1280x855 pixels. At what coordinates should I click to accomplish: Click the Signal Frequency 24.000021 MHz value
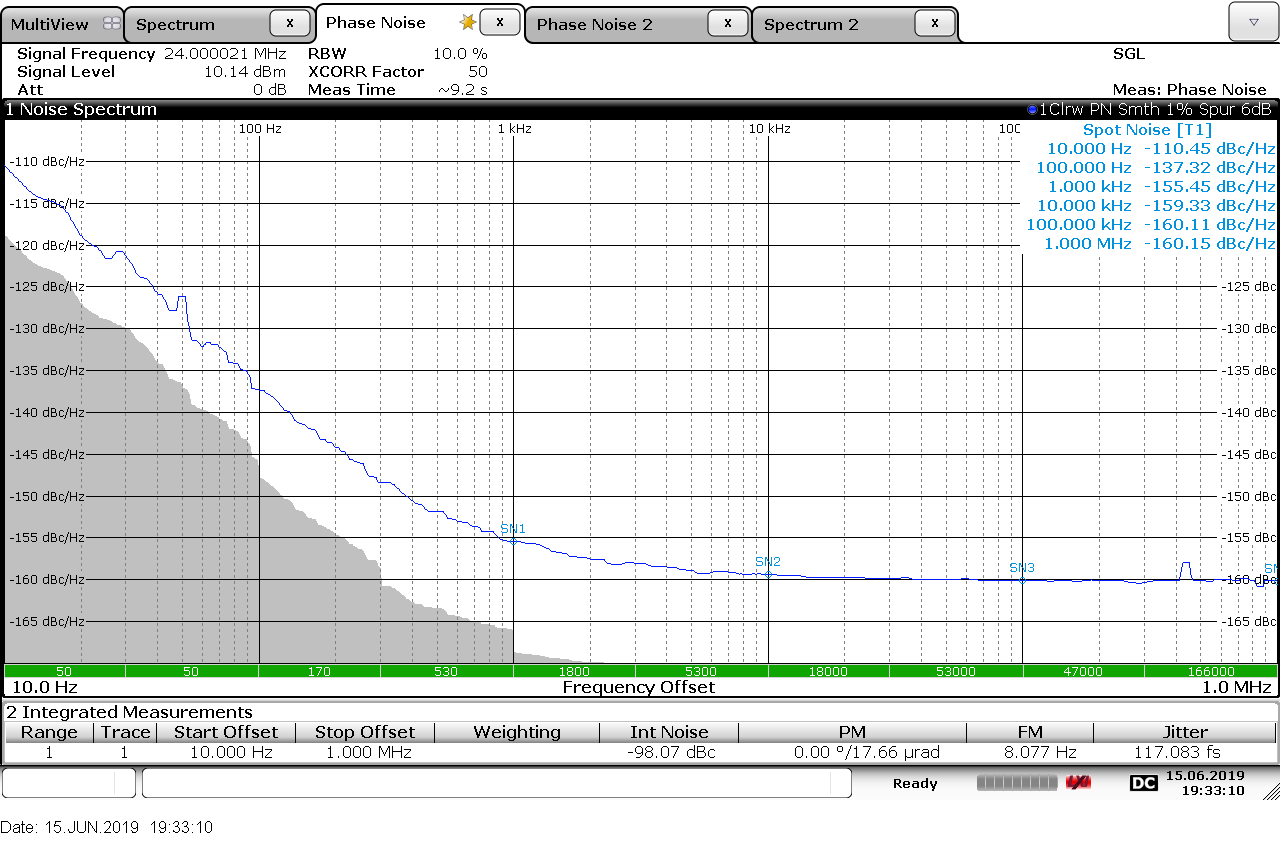point(225,54)
